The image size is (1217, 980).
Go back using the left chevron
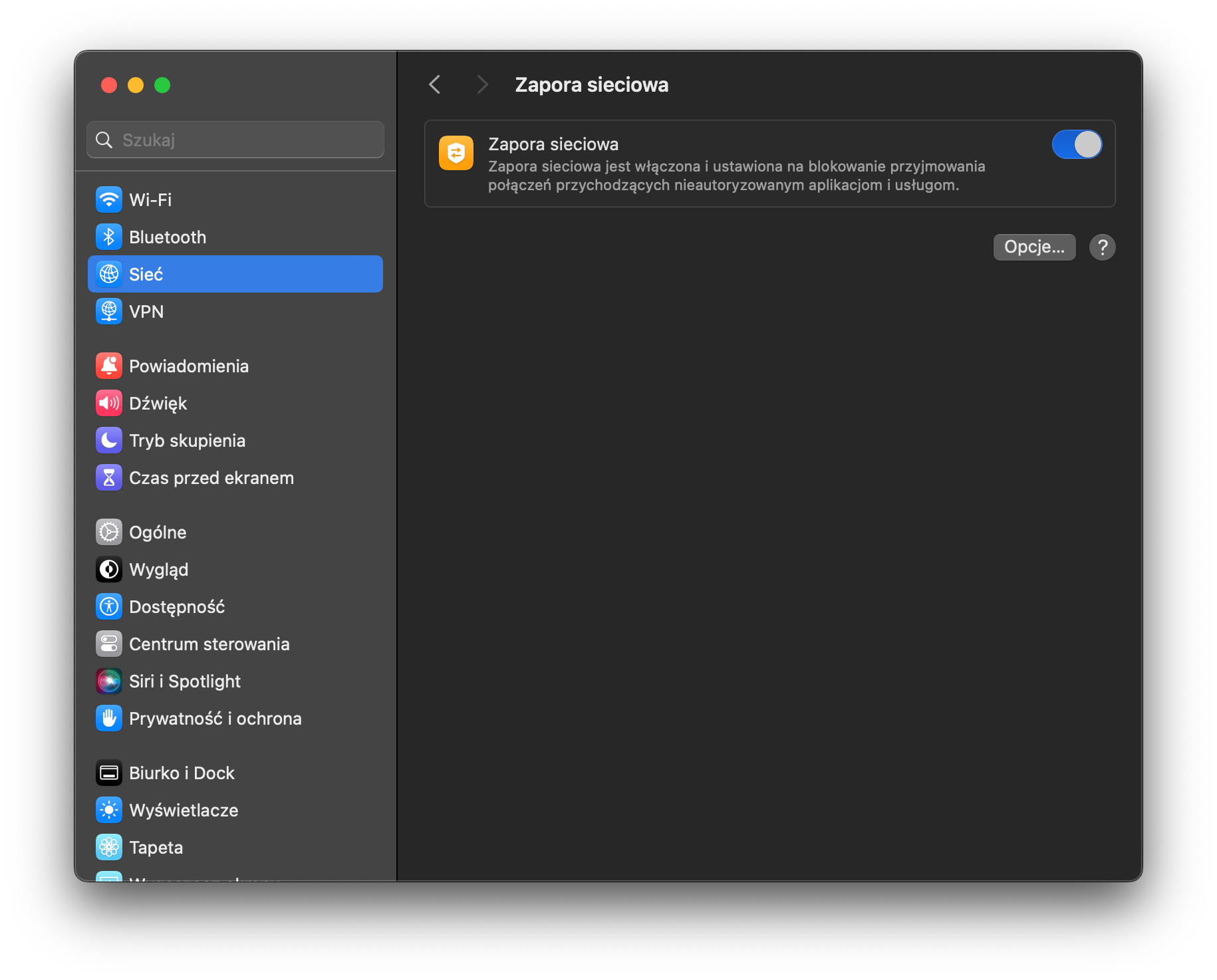coord(435,84)
